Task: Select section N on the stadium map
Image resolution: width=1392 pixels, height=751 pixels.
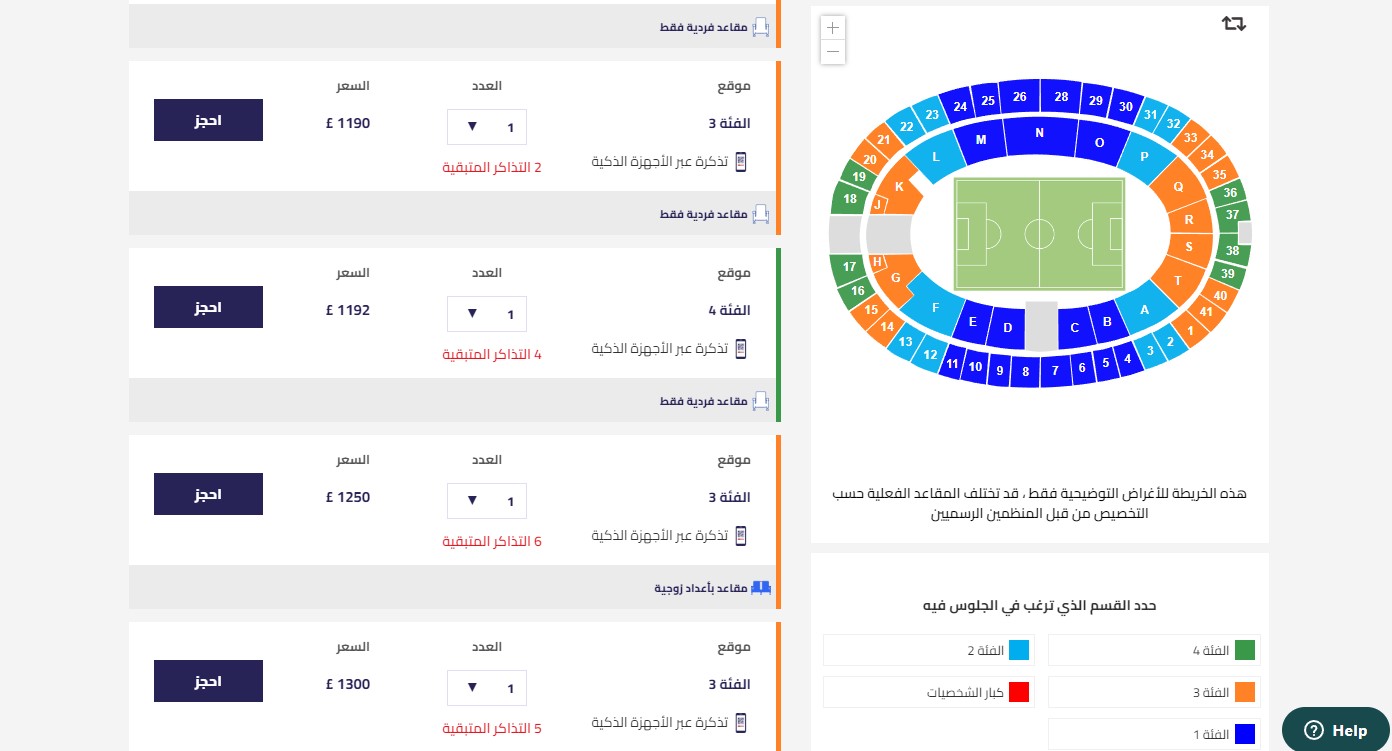Action: click(1039, 134)
